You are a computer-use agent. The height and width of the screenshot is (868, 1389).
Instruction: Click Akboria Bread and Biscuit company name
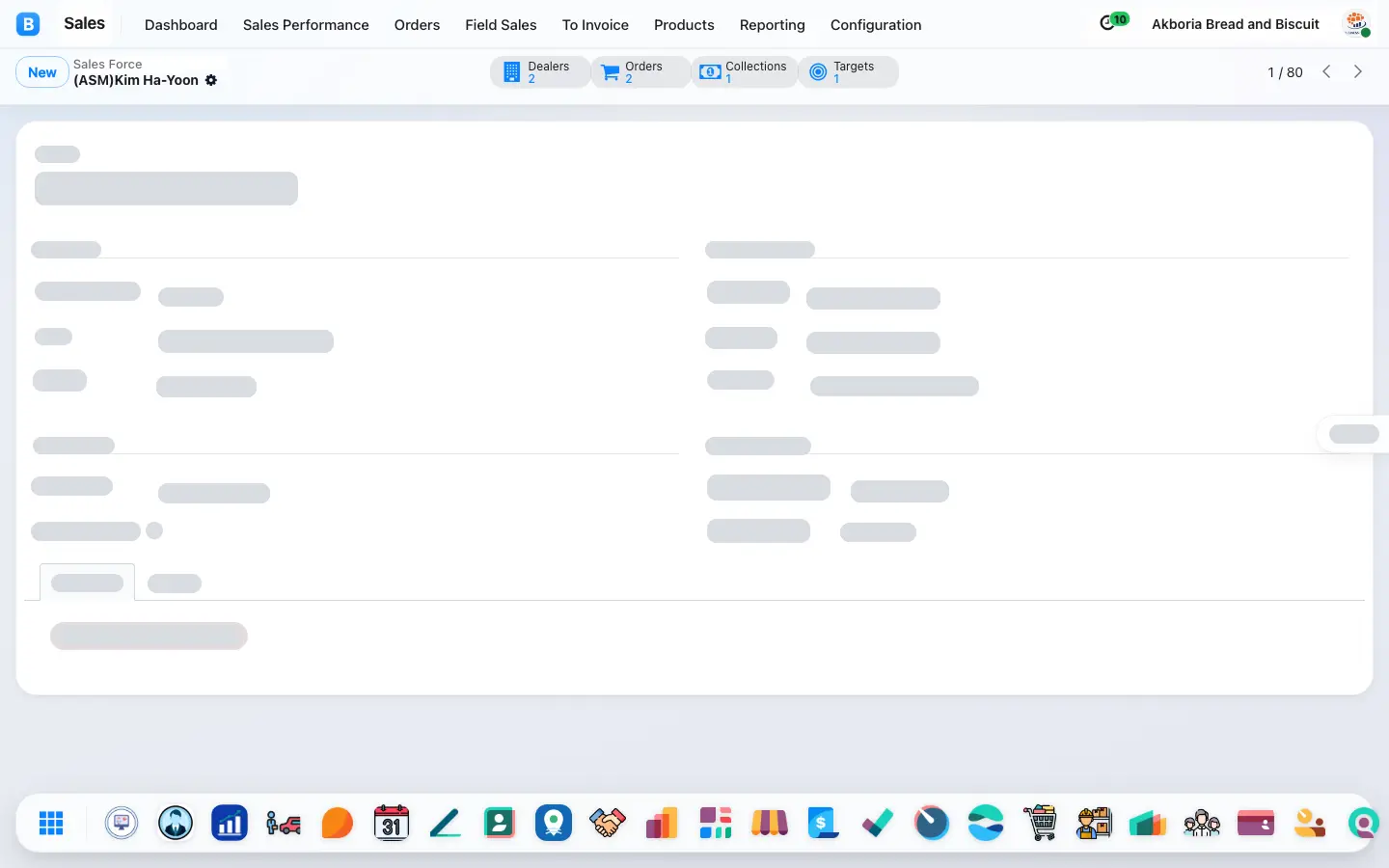pos(1236,24)
